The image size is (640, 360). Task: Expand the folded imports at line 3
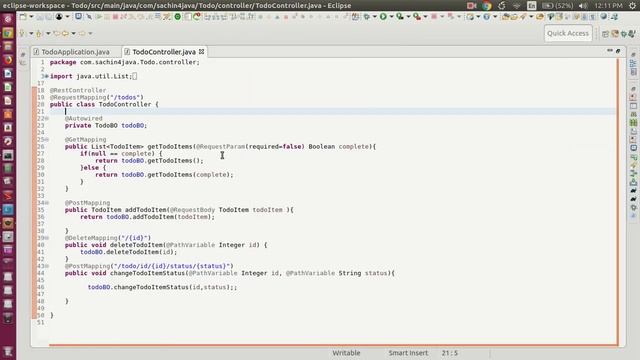click(x=47, y=76)
